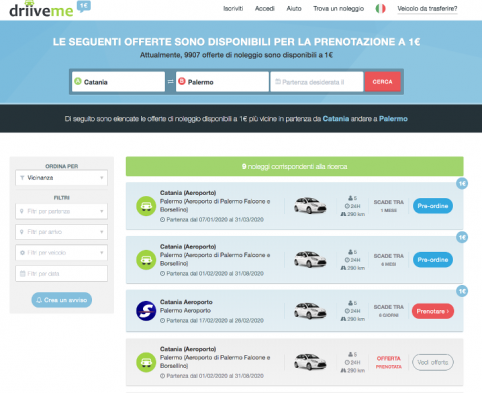Click the red CERCA search button
The height and width of the screenshot is (393, 482).
click(383, 82)
